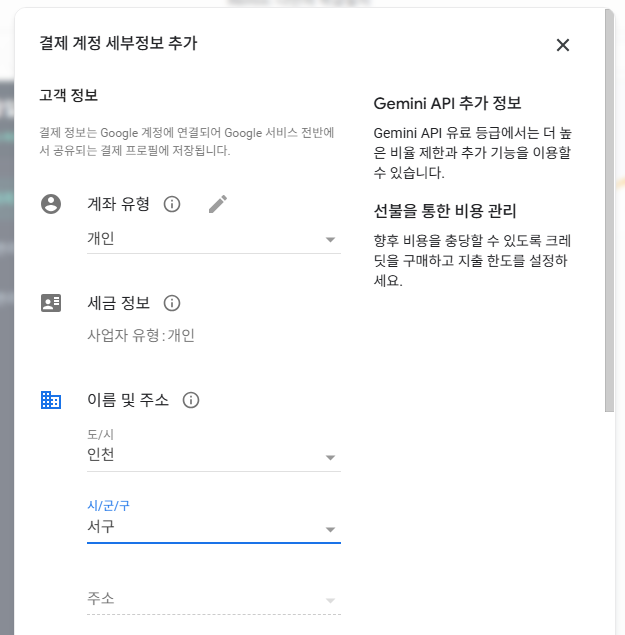Click the 고객 정보 heading
Image resolution: width=625 pixels, height=635 pixels.
click(x=68, y=95)
